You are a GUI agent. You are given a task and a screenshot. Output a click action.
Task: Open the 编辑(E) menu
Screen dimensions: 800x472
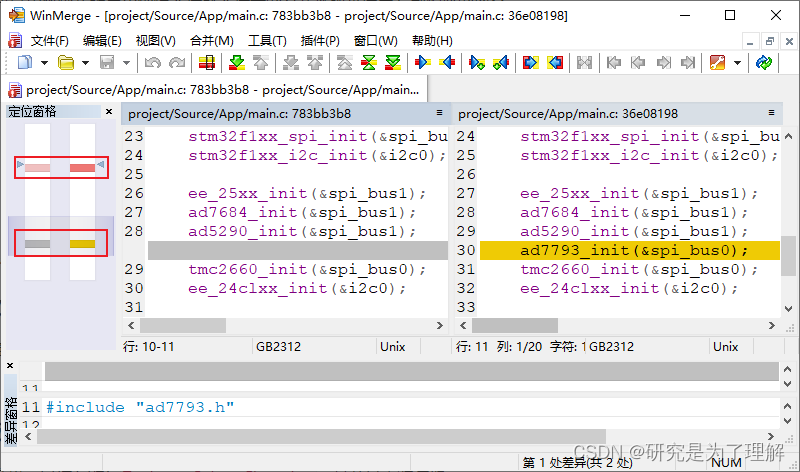click(102, 41)
